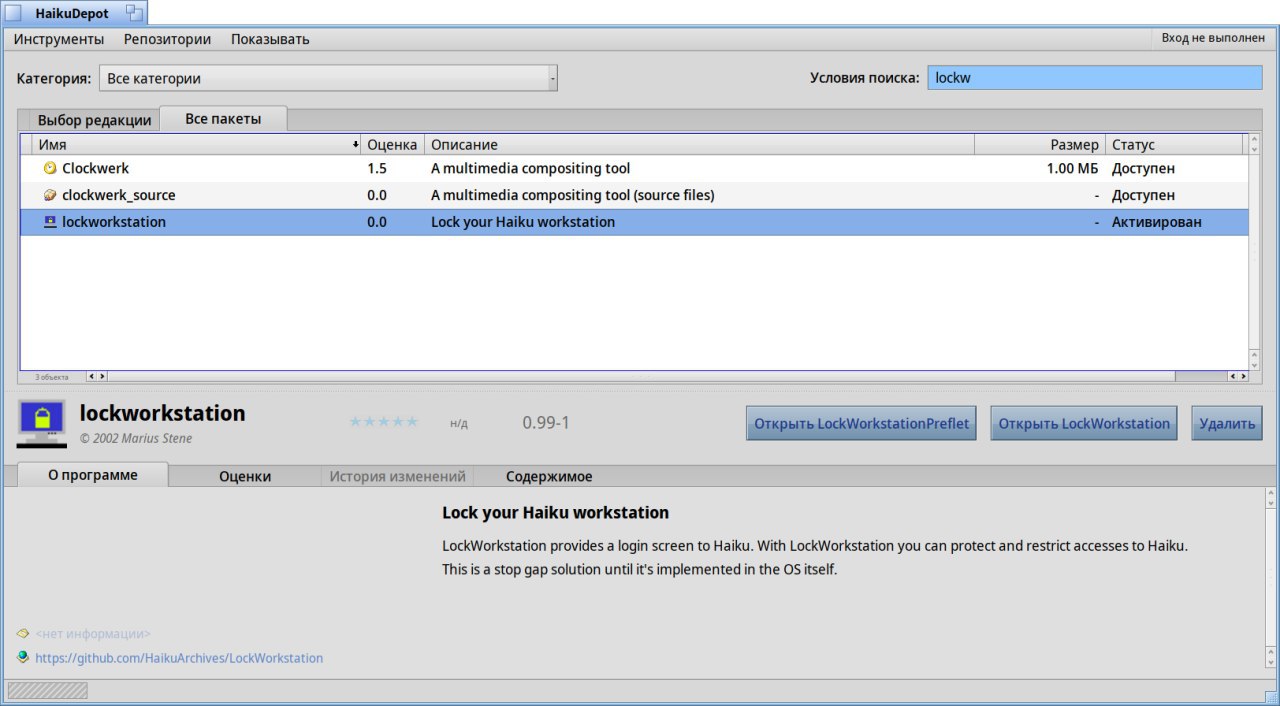Click the Оценка column header
Viewport: 1280px width, 706px height.
[x=392, y=145]
